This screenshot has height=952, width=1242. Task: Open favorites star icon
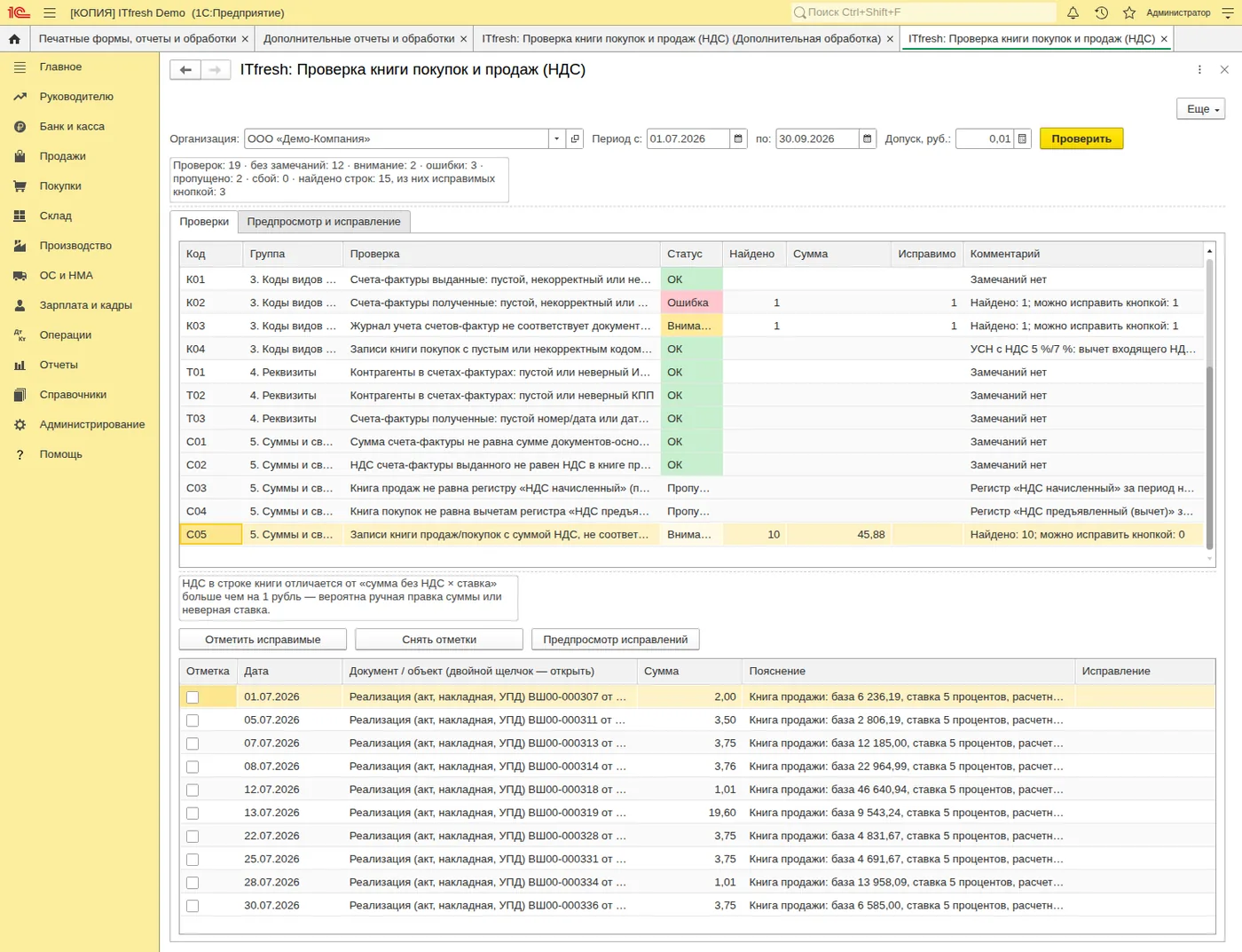click(x=1129, y=12)
